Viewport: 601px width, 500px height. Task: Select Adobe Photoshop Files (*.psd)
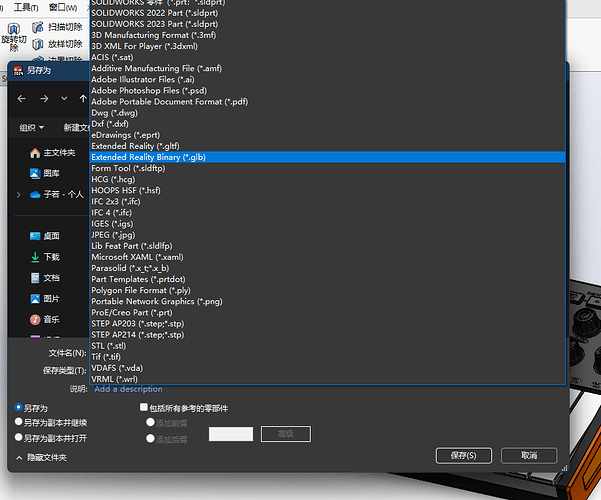(x=327, y=91)
